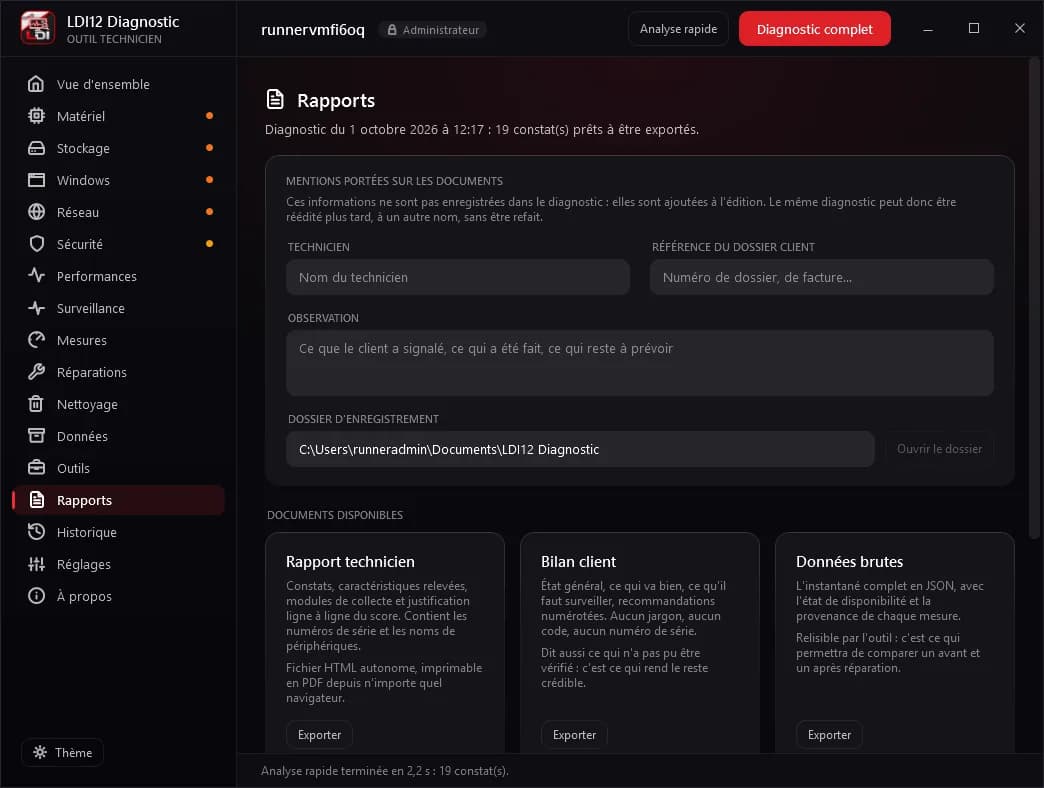Navigate to Performances section
Viewport: 1044px width, 788px height.
118,276
